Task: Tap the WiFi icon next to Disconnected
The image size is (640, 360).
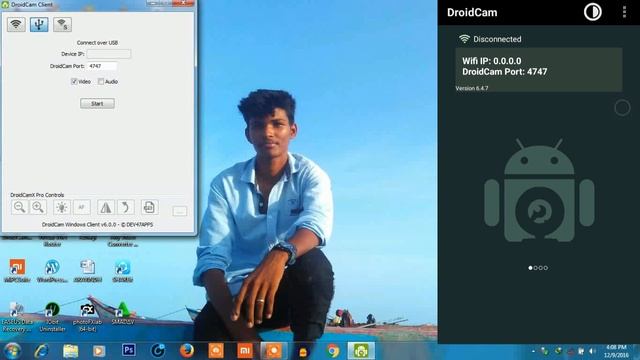Action: pos(464,39)
